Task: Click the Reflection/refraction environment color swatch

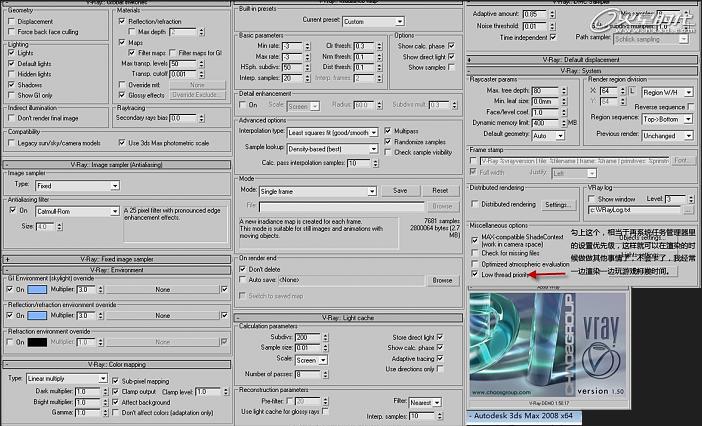Action: 37,315
